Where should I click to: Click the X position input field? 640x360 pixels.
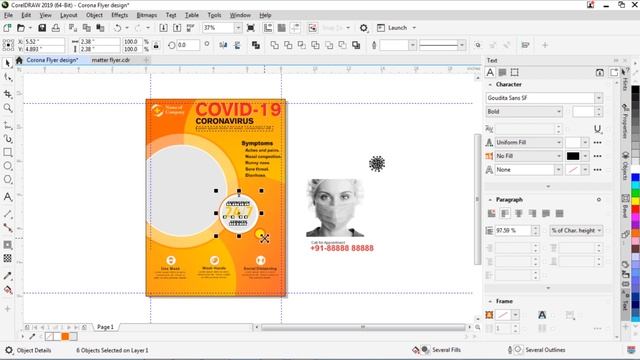44,42
